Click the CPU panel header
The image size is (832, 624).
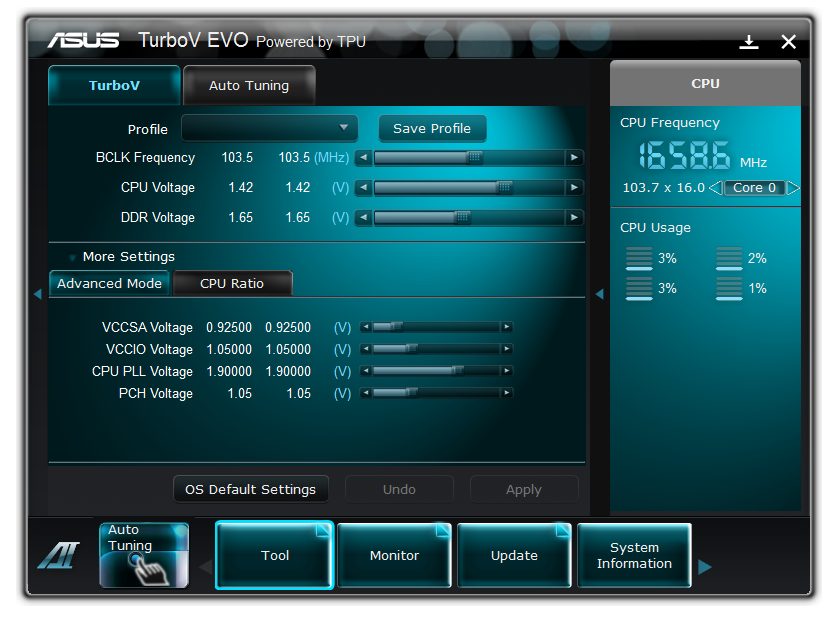pos(705,83)
